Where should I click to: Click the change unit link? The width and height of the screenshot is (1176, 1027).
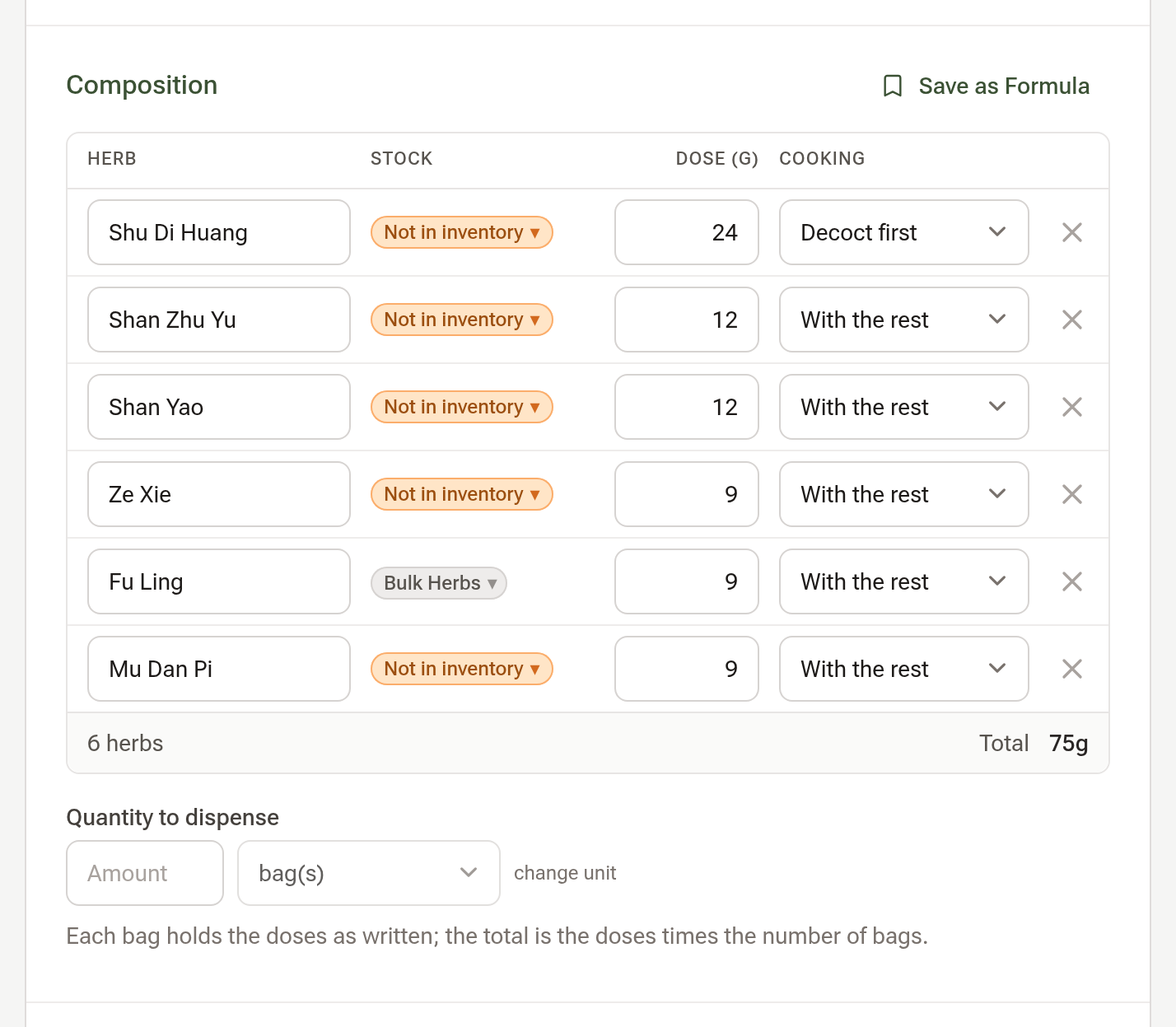pos(565,873)
